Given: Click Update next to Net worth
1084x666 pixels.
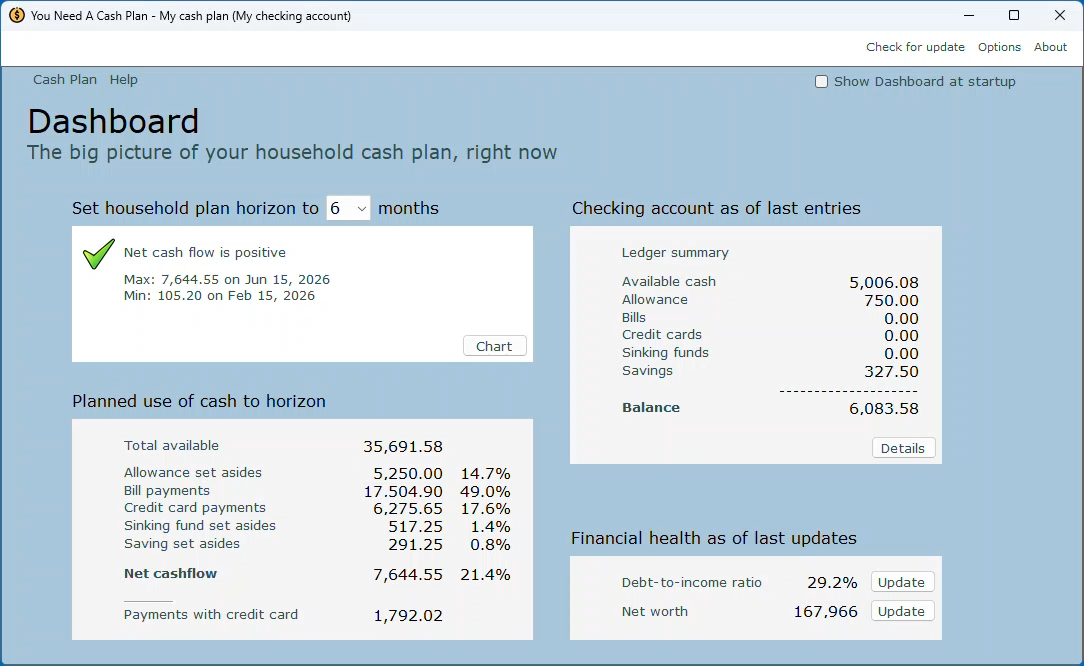Looking at the screenshot, I should coord(902,611).
